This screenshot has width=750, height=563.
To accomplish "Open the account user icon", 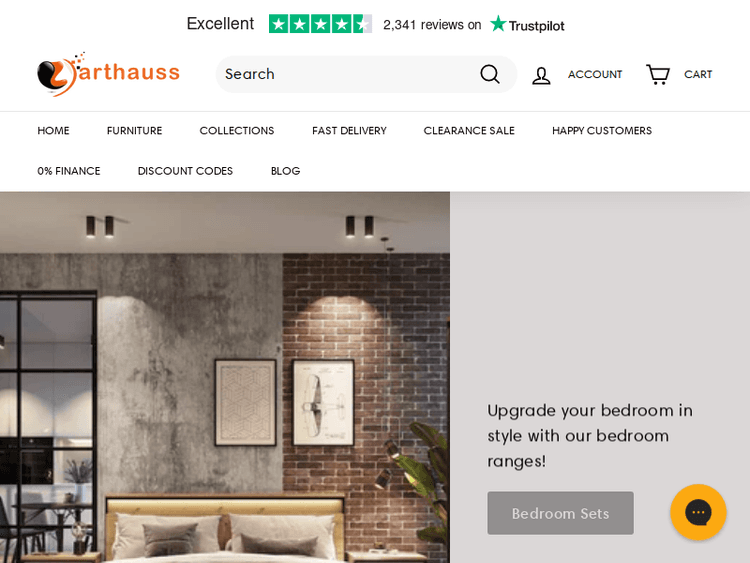I will click(x=541, y=76).
